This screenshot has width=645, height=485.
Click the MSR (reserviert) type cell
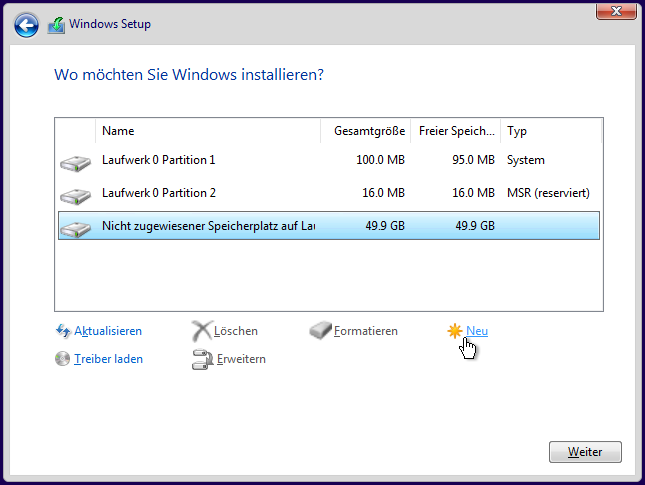point(548,193)
